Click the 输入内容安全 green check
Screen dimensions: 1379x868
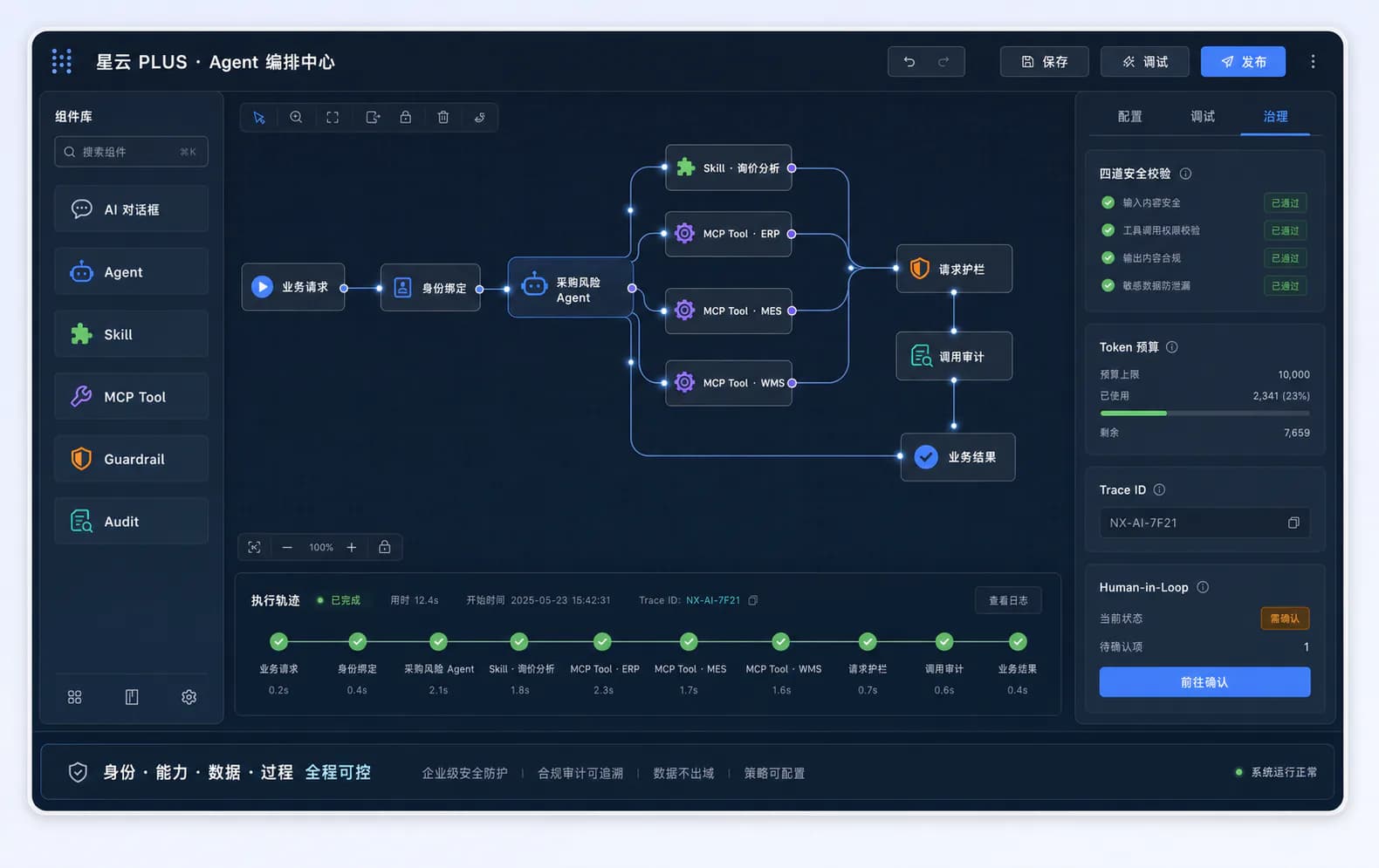tap(1108, 202)
